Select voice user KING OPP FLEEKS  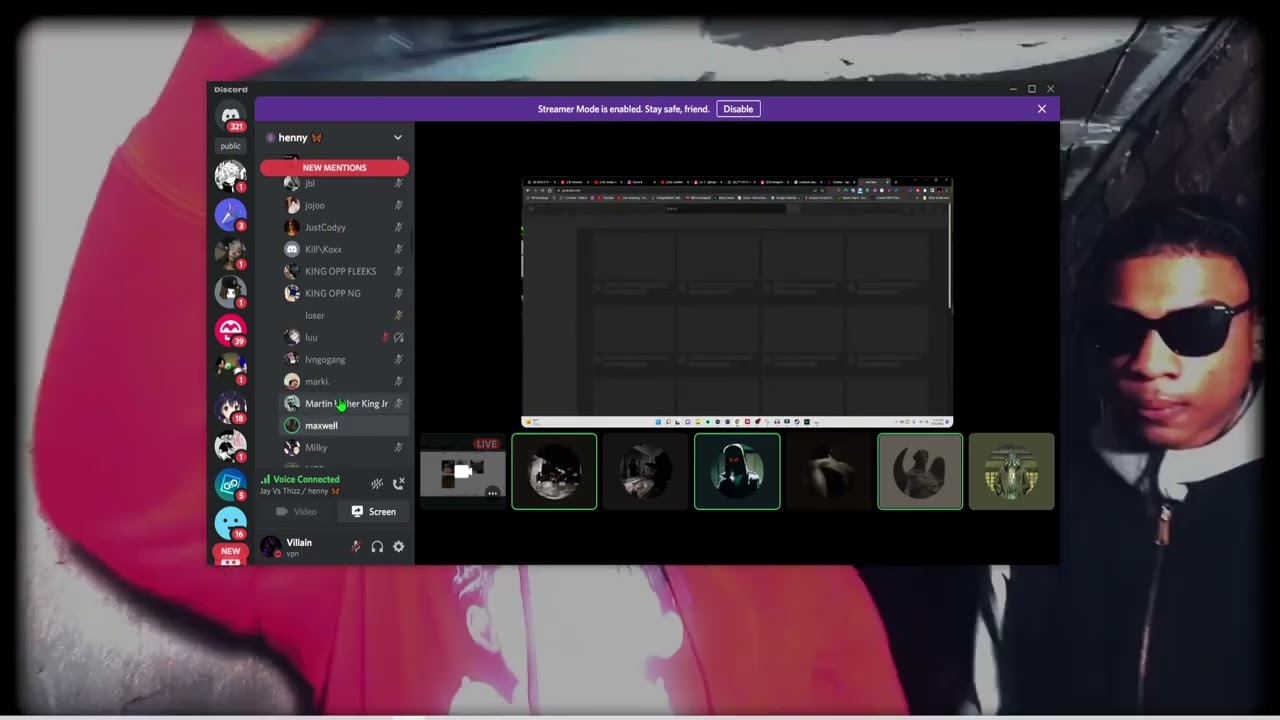(345, 271)
